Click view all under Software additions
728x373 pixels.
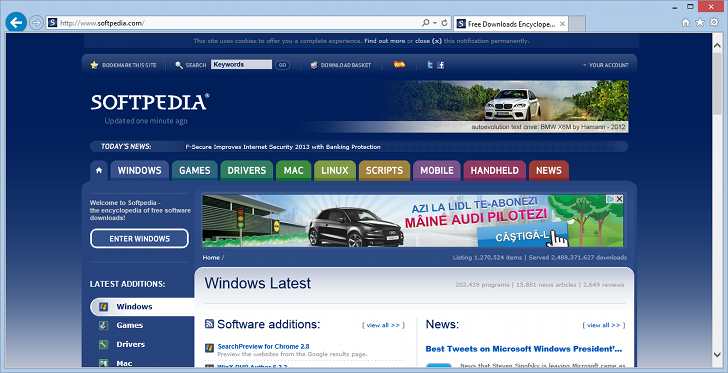[x=383, y=325]
